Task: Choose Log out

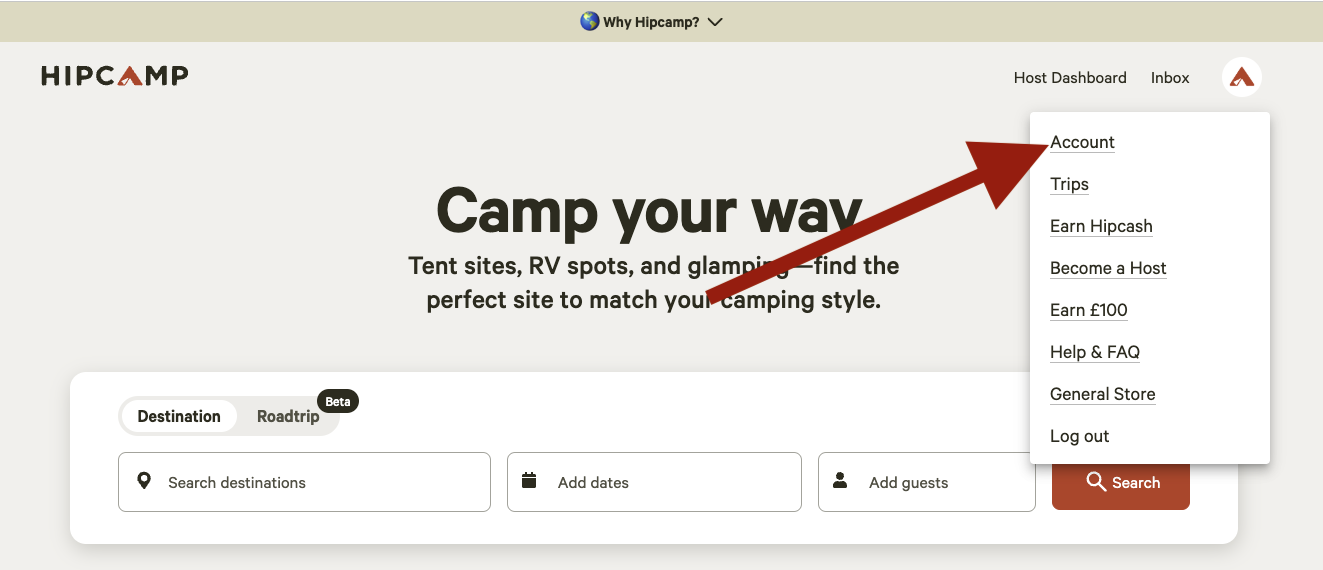Action: click(x=1079, y=436)
